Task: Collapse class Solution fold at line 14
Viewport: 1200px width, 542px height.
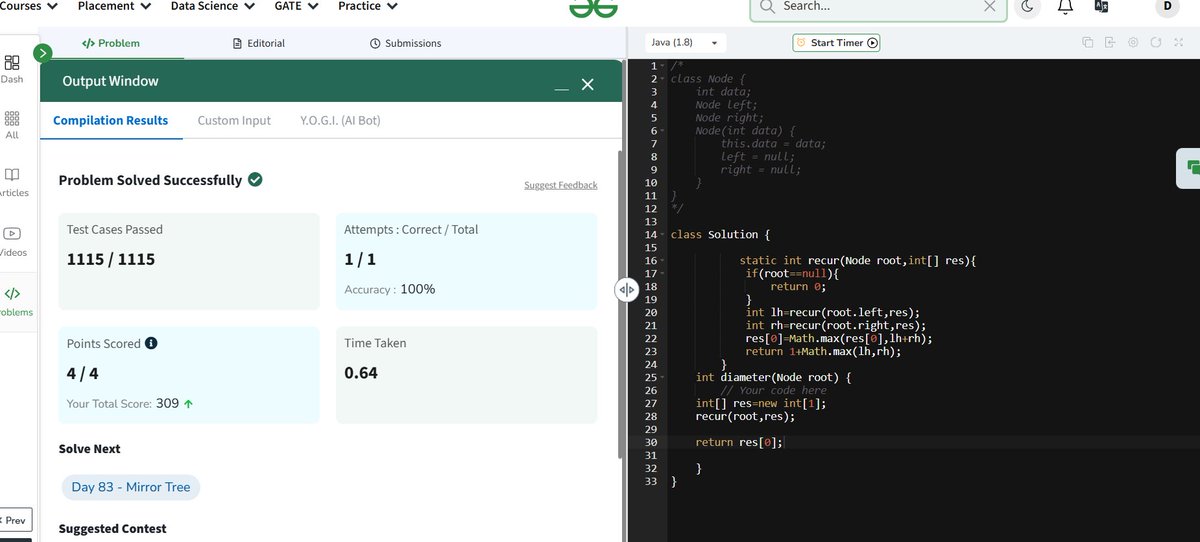Action: (662, 234)
